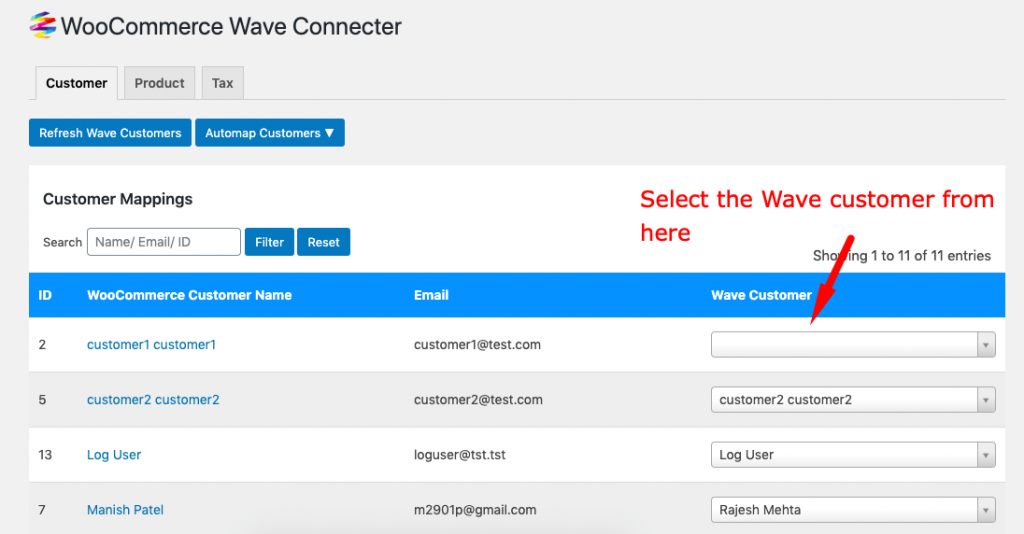Screen dimensions: 1024x534
Task: Open the Log User Wave Customer dropdown
Action: [x=853, y=455]
